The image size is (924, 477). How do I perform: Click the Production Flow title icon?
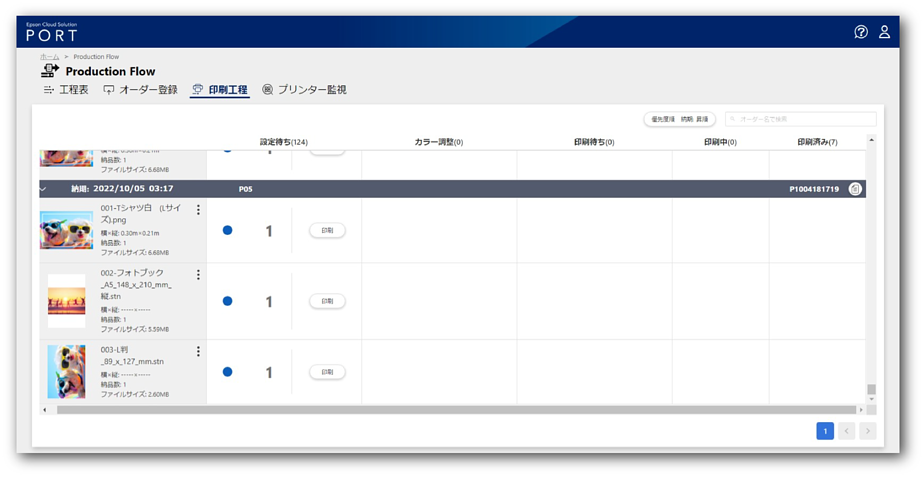pos(49,71)
